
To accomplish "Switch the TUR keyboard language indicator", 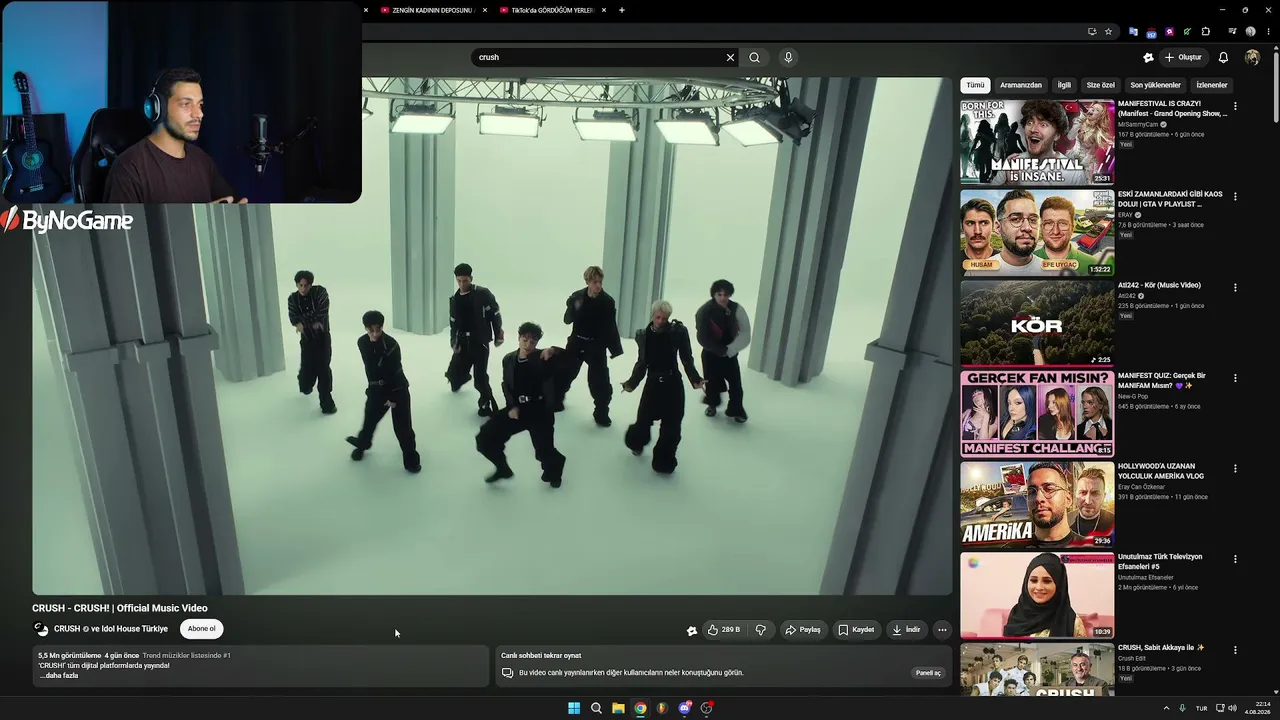I will point(1202,708).
